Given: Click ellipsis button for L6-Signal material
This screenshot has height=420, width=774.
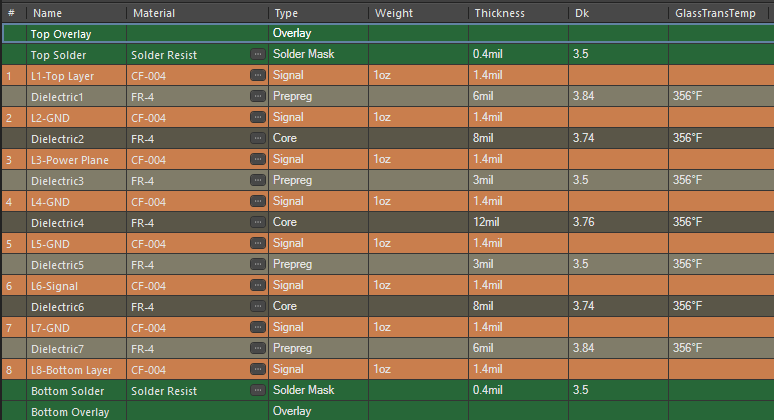Looking at the screenshot, I should point(258,286).
